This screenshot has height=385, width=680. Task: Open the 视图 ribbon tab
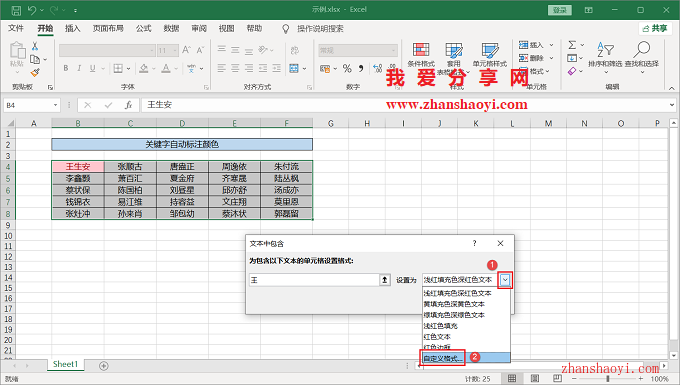click(226, 29)
